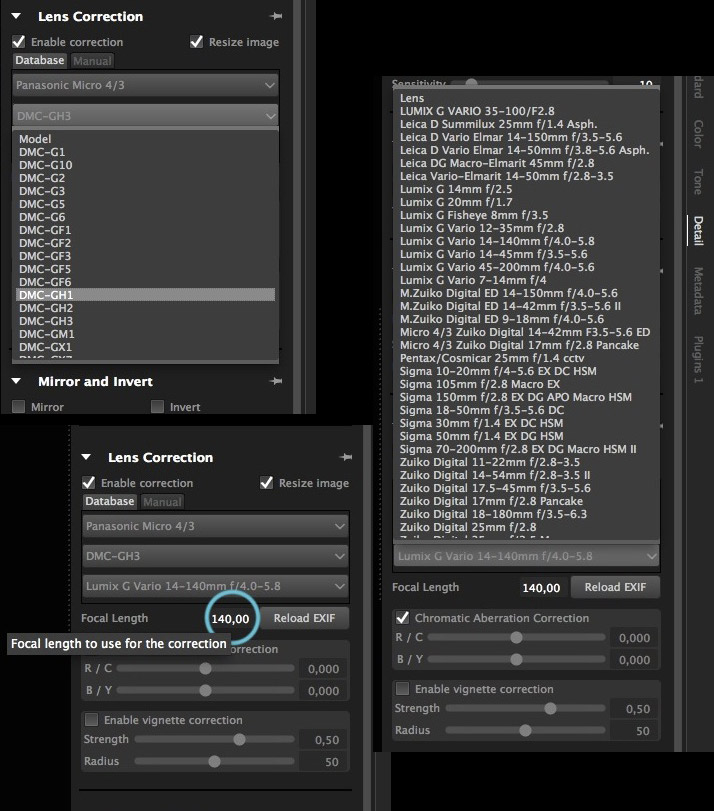The height and width of the screenshot is (811, 714).
Task: Select Lumix G Vario 7-14mm f/4
Action: click(x=527, y=280)
